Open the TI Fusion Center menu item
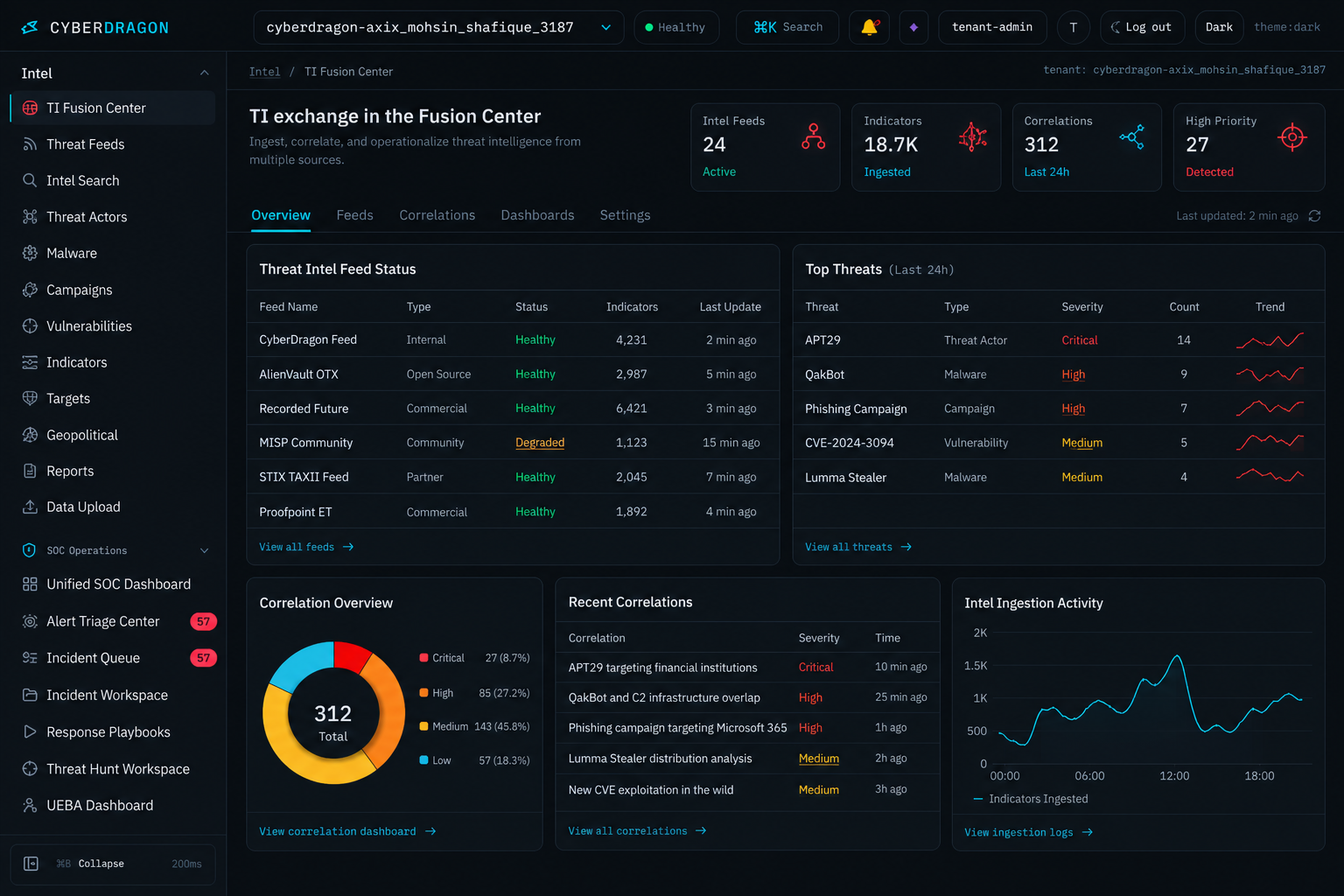Image resolution: width=1344 pixels, height=896 pixels. tap(112, 108)
